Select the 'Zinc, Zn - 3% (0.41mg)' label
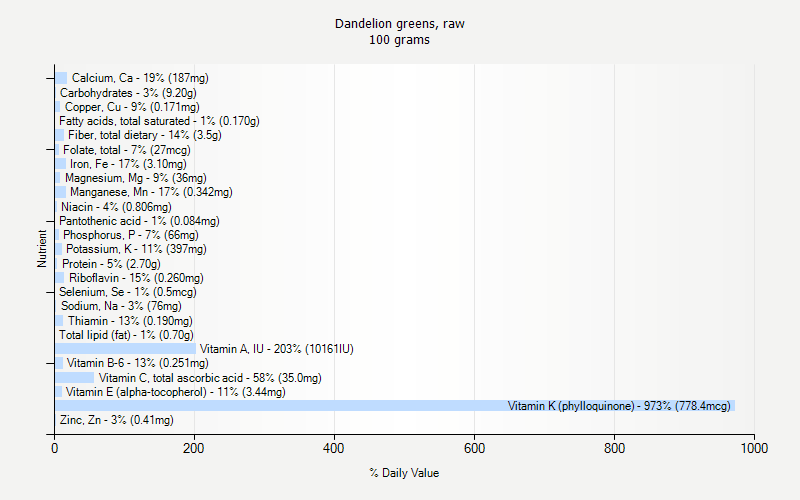Viewport: 800px width, 500px height. click(117, 420)
